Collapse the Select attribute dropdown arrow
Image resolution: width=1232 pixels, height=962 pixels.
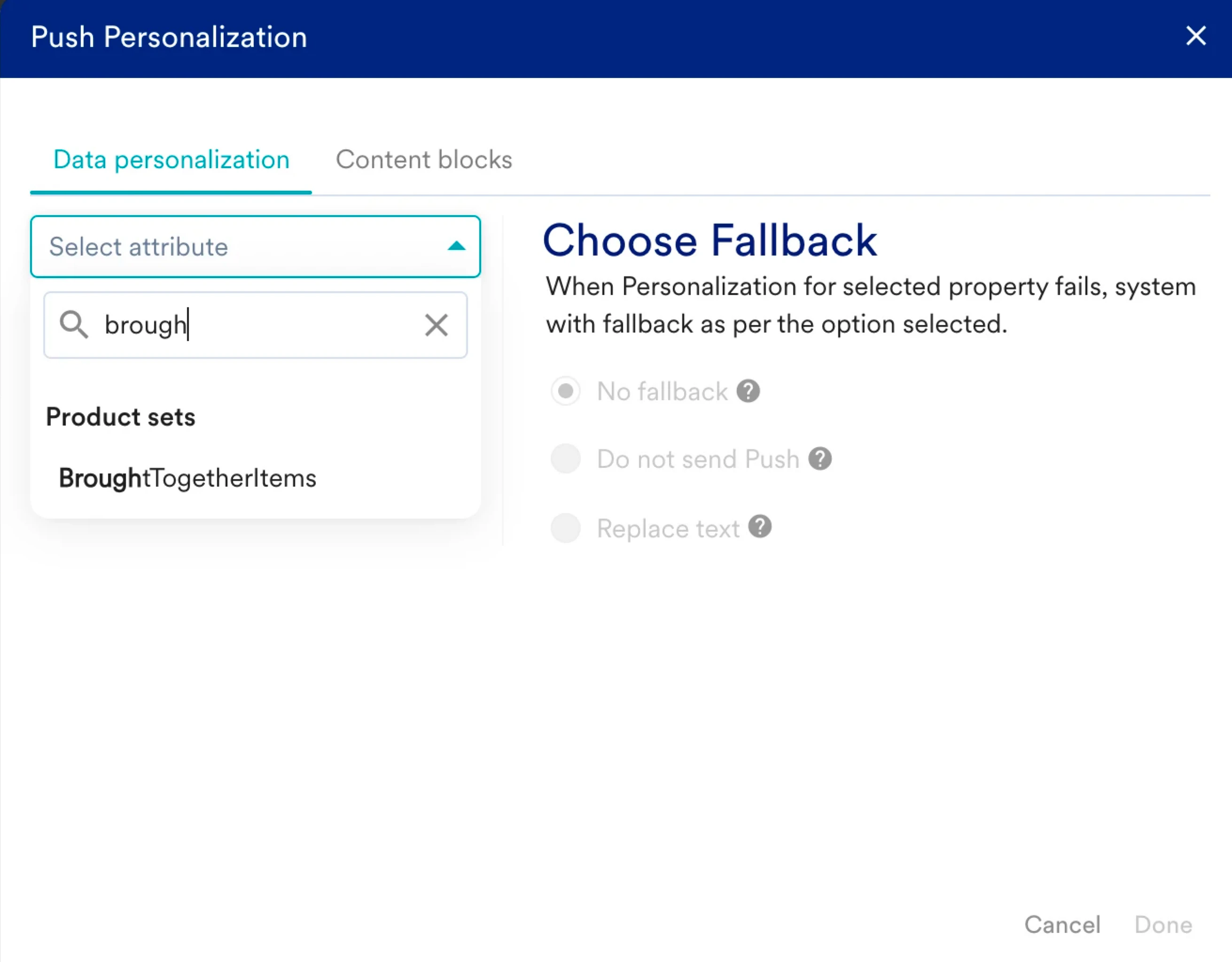[x=456, y=247]
